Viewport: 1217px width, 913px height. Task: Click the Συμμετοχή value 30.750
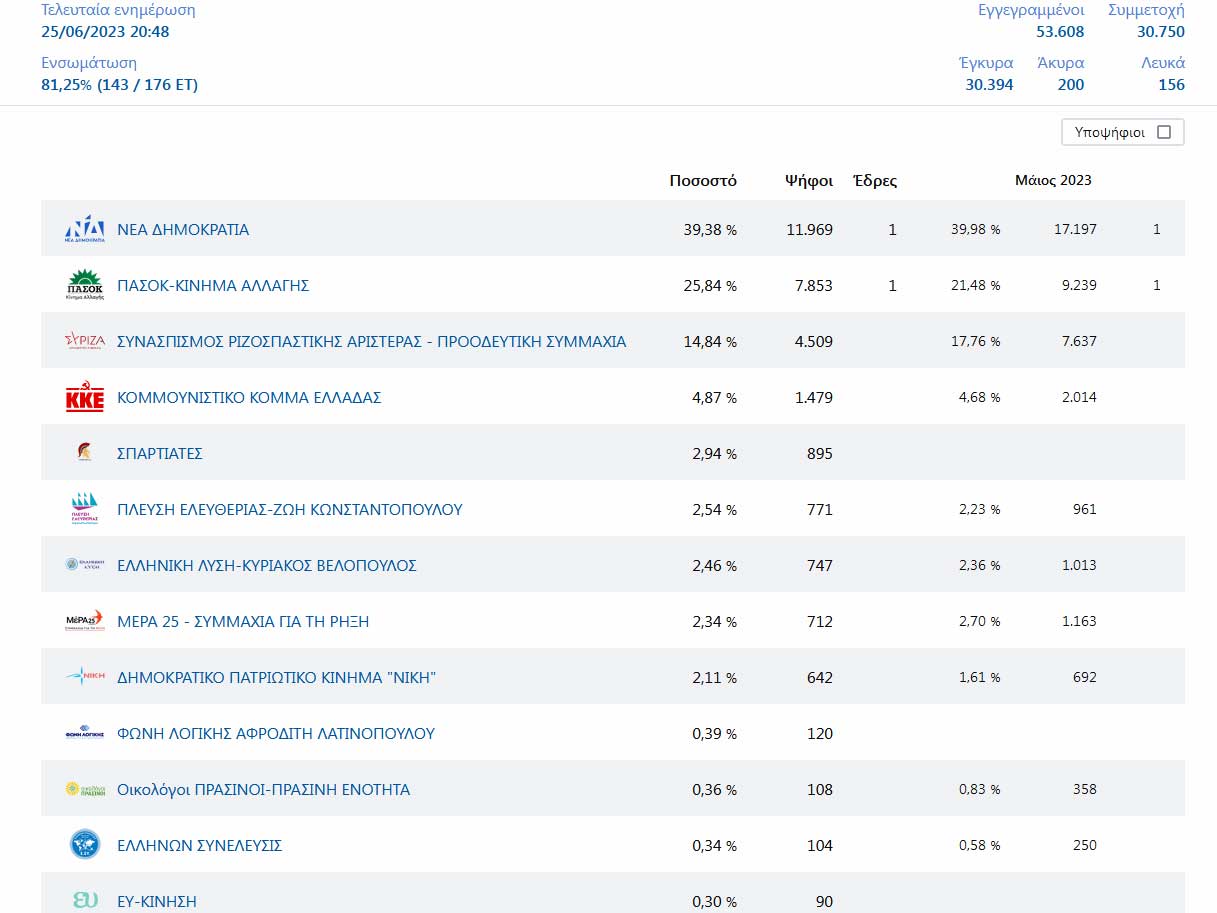click(x=1161, y=31)
